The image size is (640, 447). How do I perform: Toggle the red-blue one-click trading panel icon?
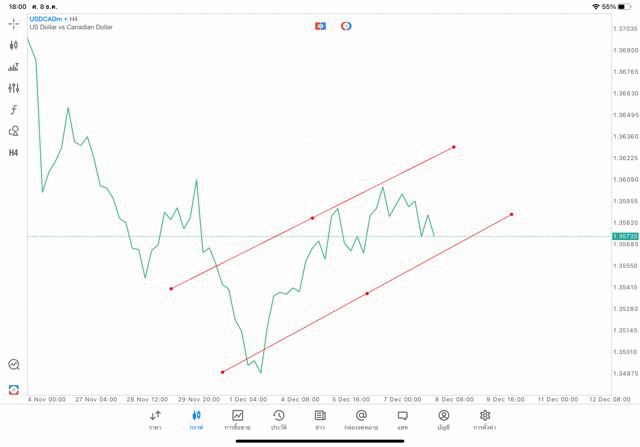(320, 25)
